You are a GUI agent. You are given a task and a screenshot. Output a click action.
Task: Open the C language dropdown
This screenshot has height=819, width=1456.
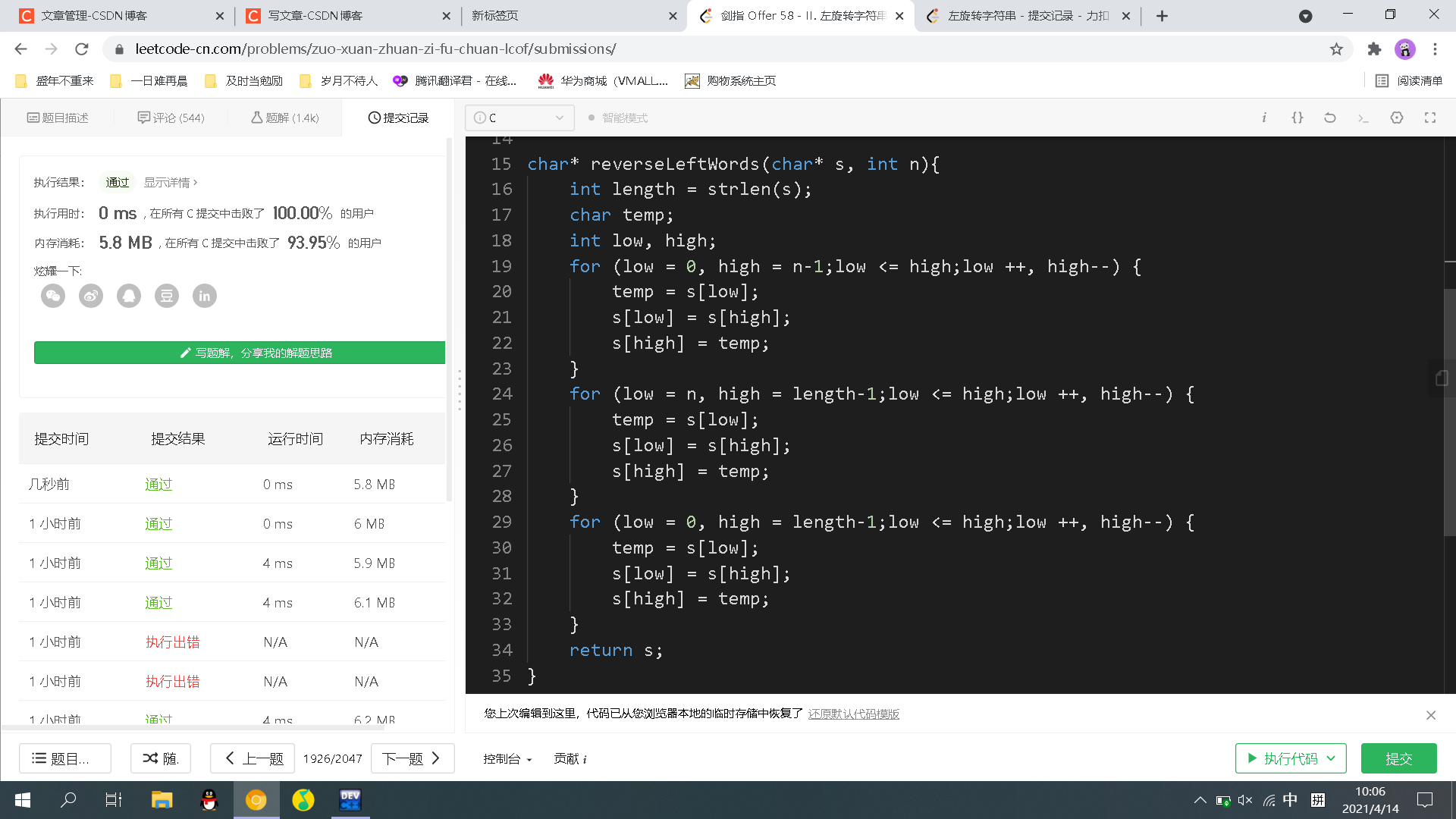coord(519,118)
